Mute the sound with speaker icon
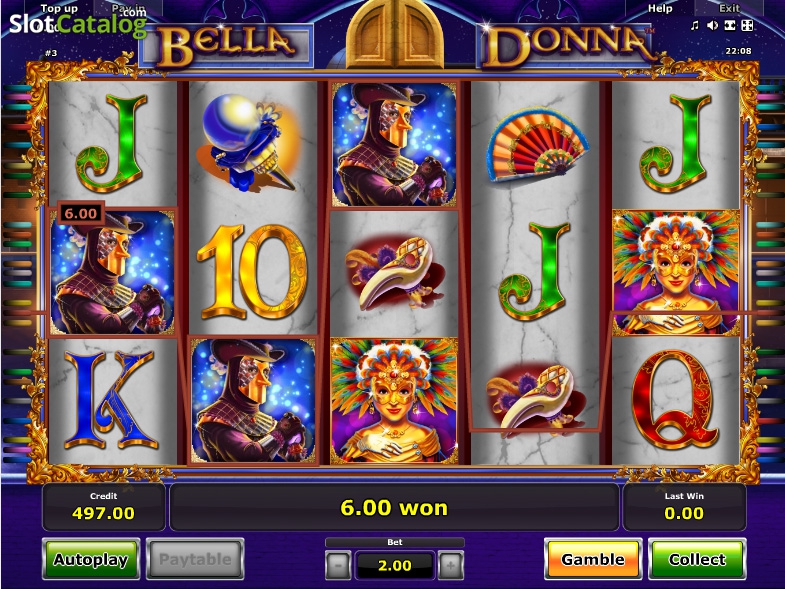 [x=712, y=26]
